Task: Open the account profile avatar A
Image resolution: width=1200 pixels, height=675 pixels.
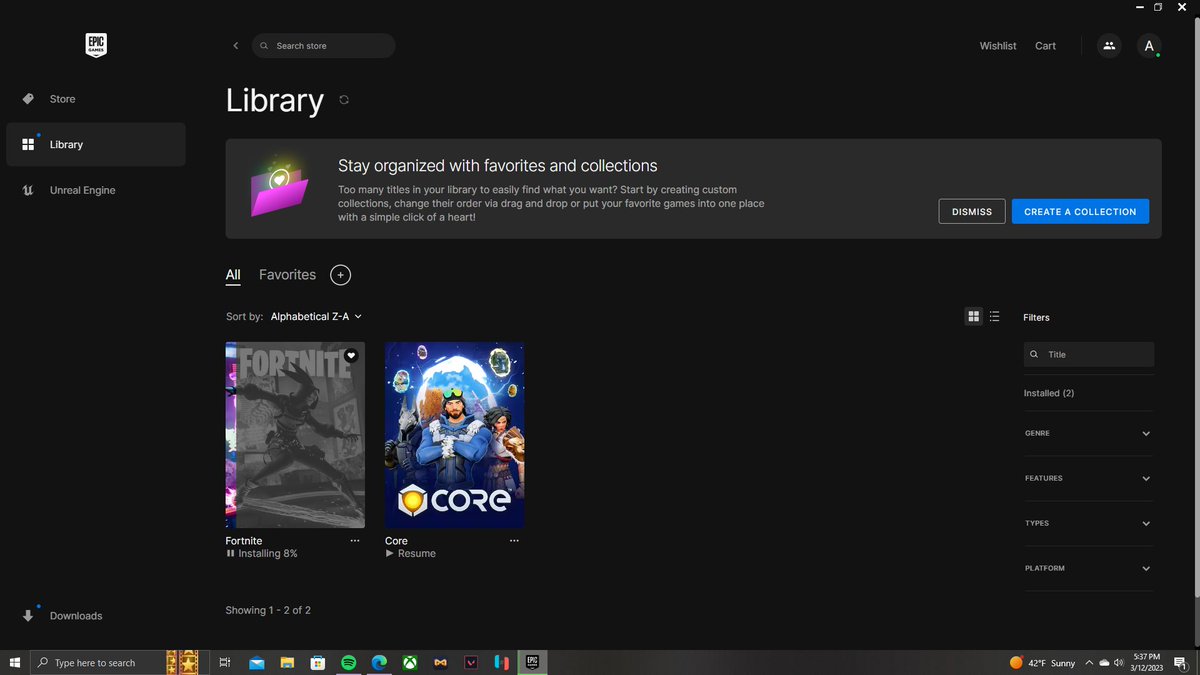Action: coord(1149,46)
